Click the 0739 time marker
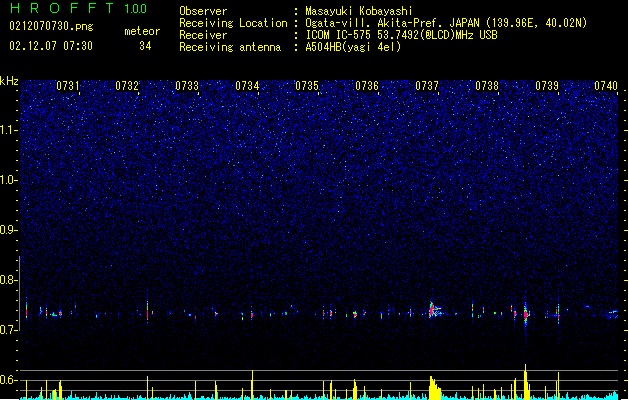629x400 pixels. point(547,86)
